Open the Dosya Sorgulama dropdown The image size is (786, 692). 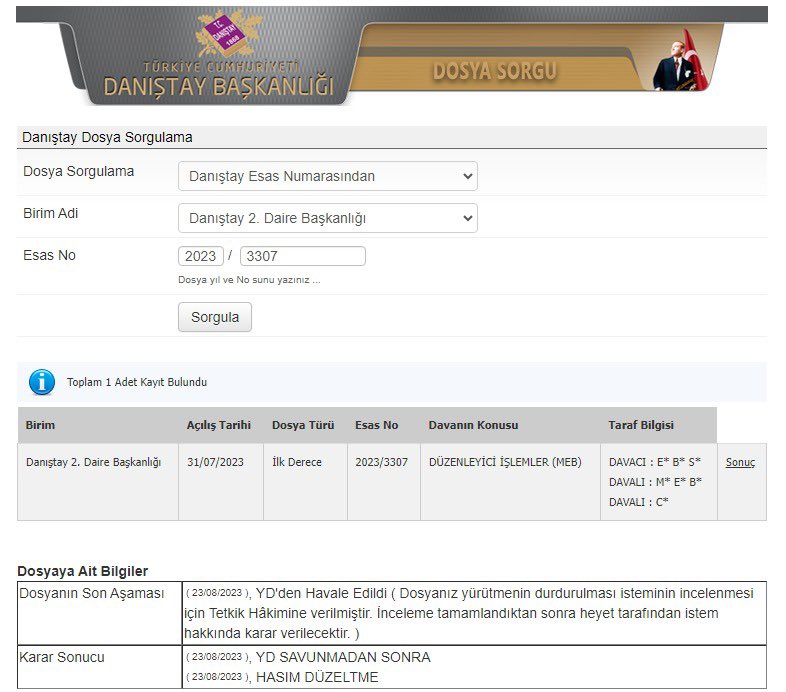328,176
